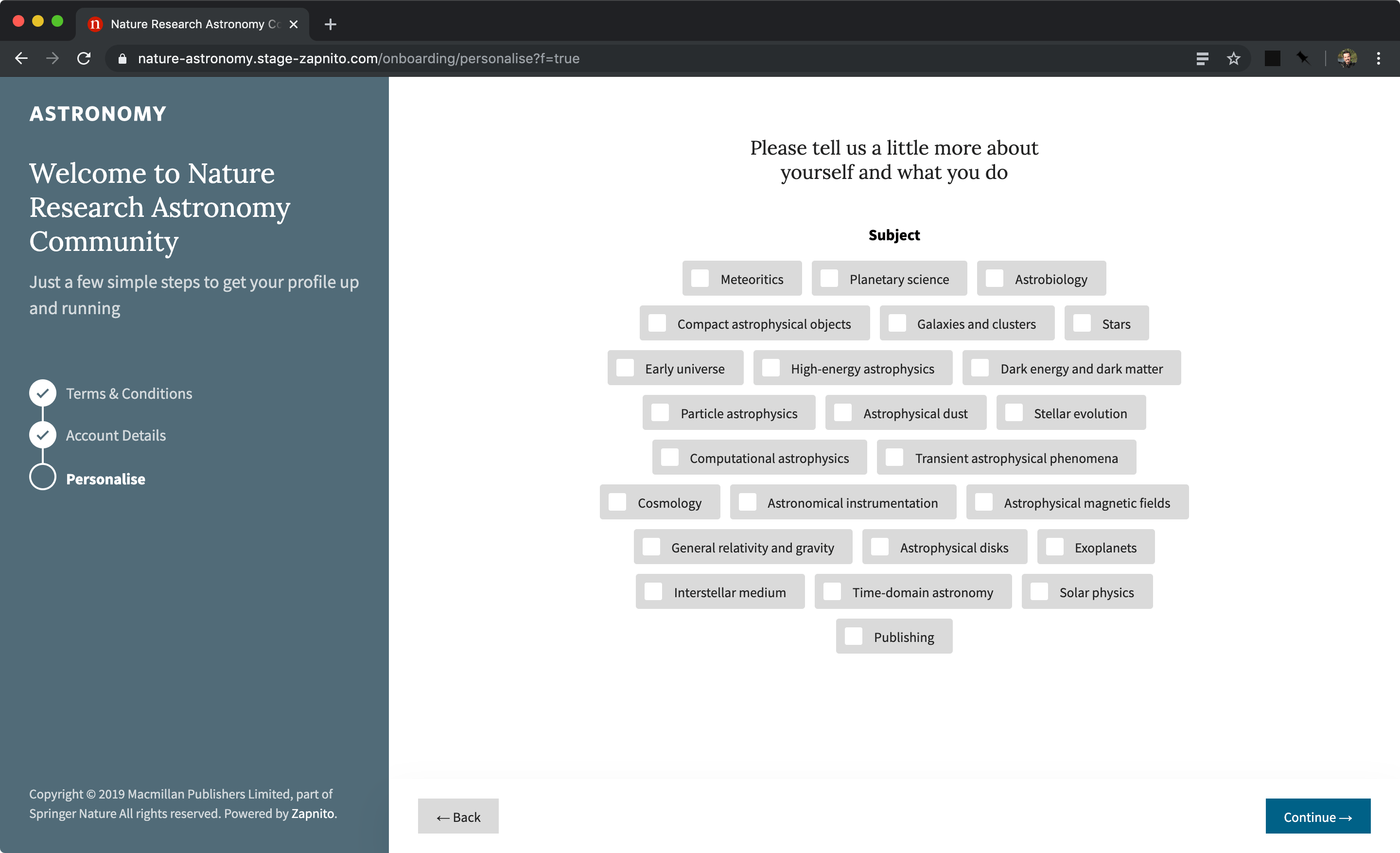Reload the page with refresh icon
1400x853 pixels.
[84, 58]
